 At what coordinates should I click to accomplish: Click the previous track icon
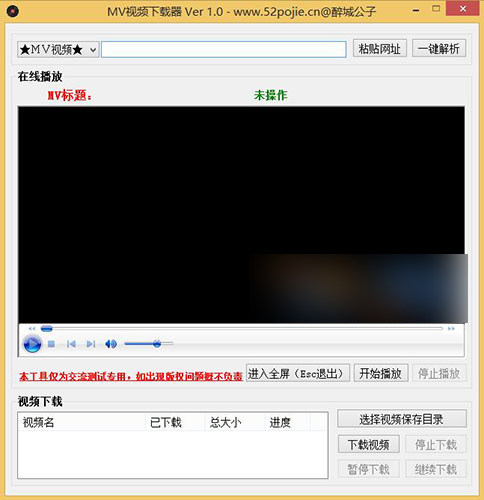71,344
